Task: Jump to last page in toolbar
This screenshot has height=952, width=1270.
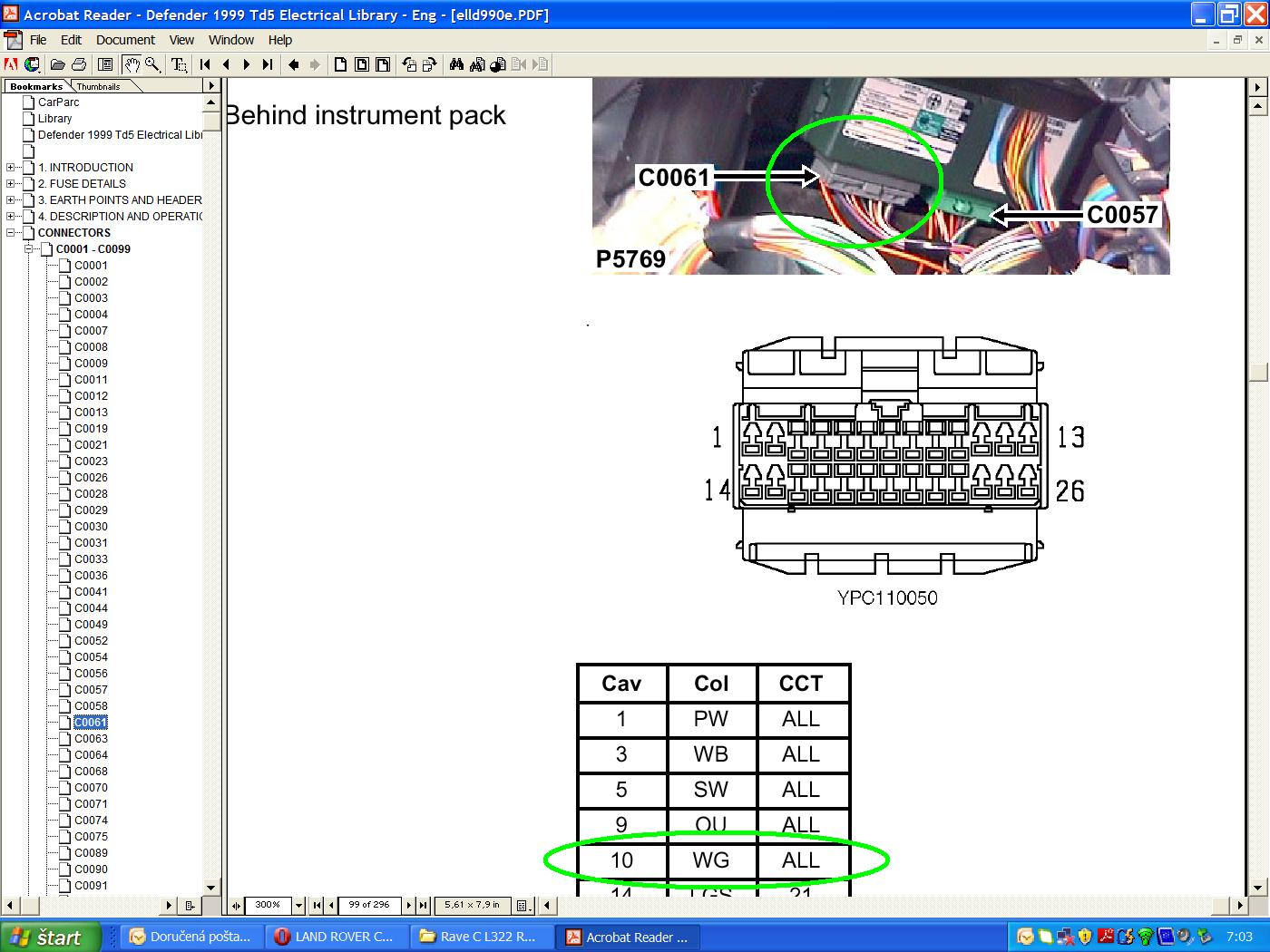Action: point(267,64)
